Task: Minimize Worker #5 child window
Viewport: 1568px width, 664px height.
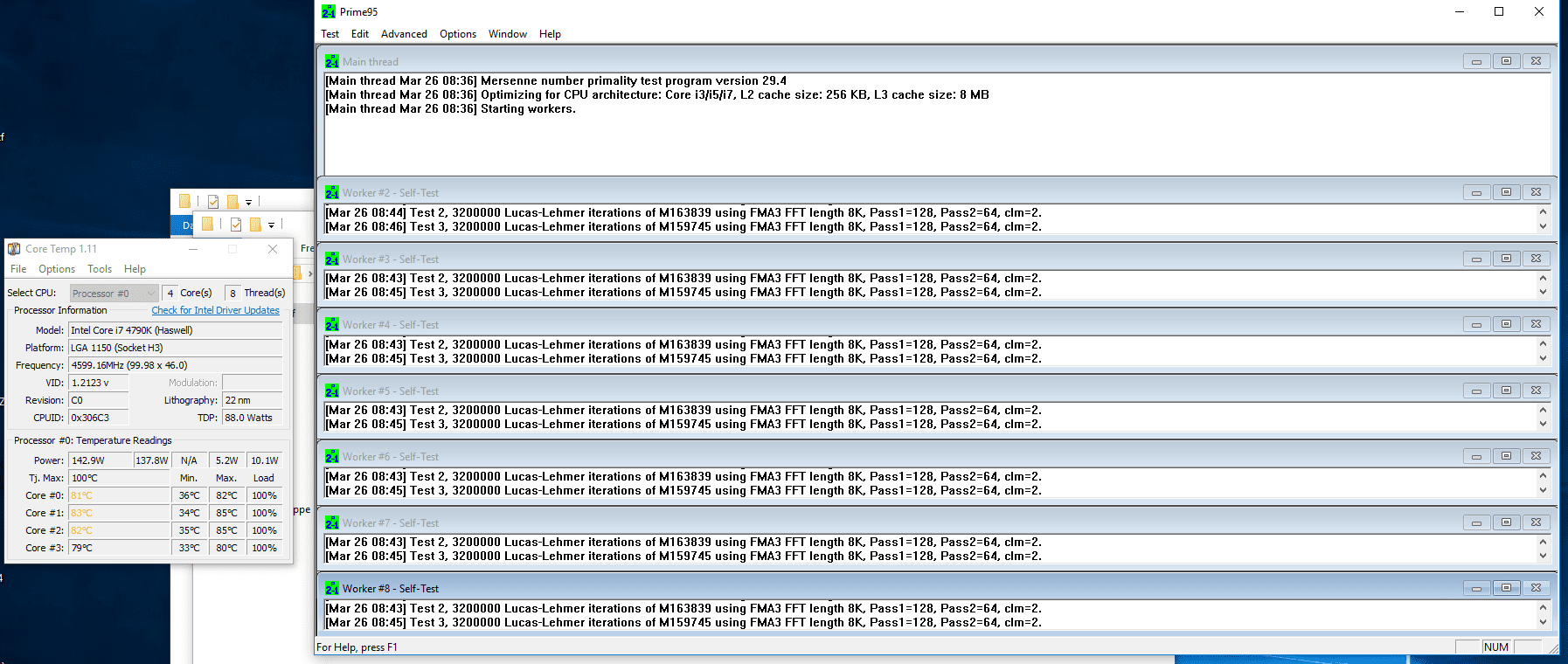Action: click(1476, 391)
